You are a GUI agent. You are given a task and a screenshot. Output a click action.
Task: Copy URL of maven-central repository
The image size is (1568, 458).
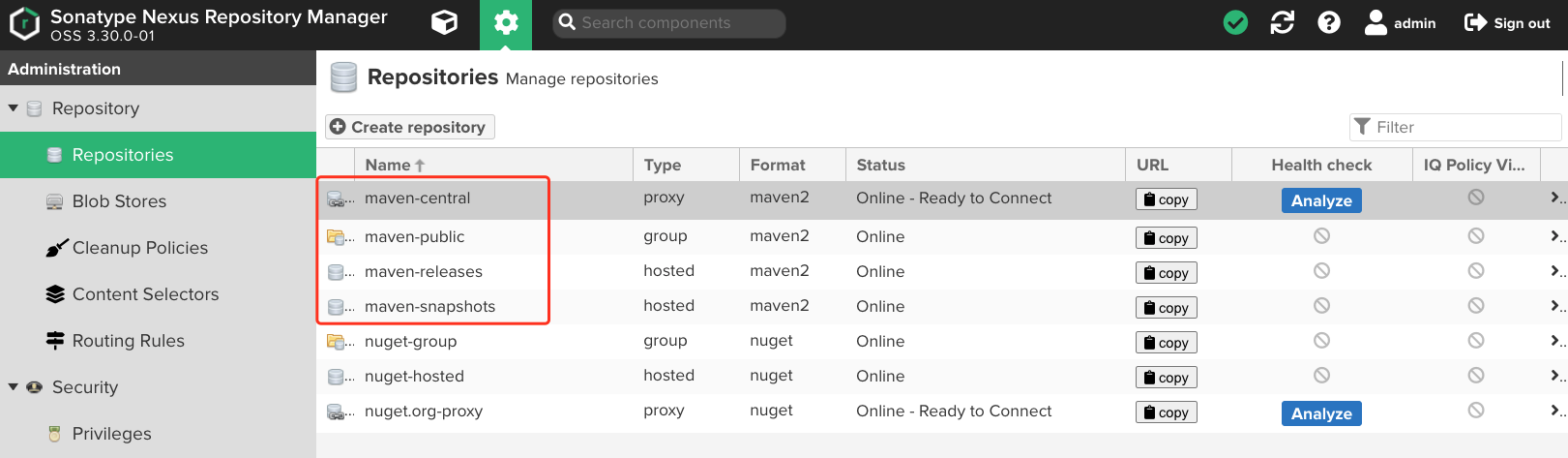pos(1167,199)
